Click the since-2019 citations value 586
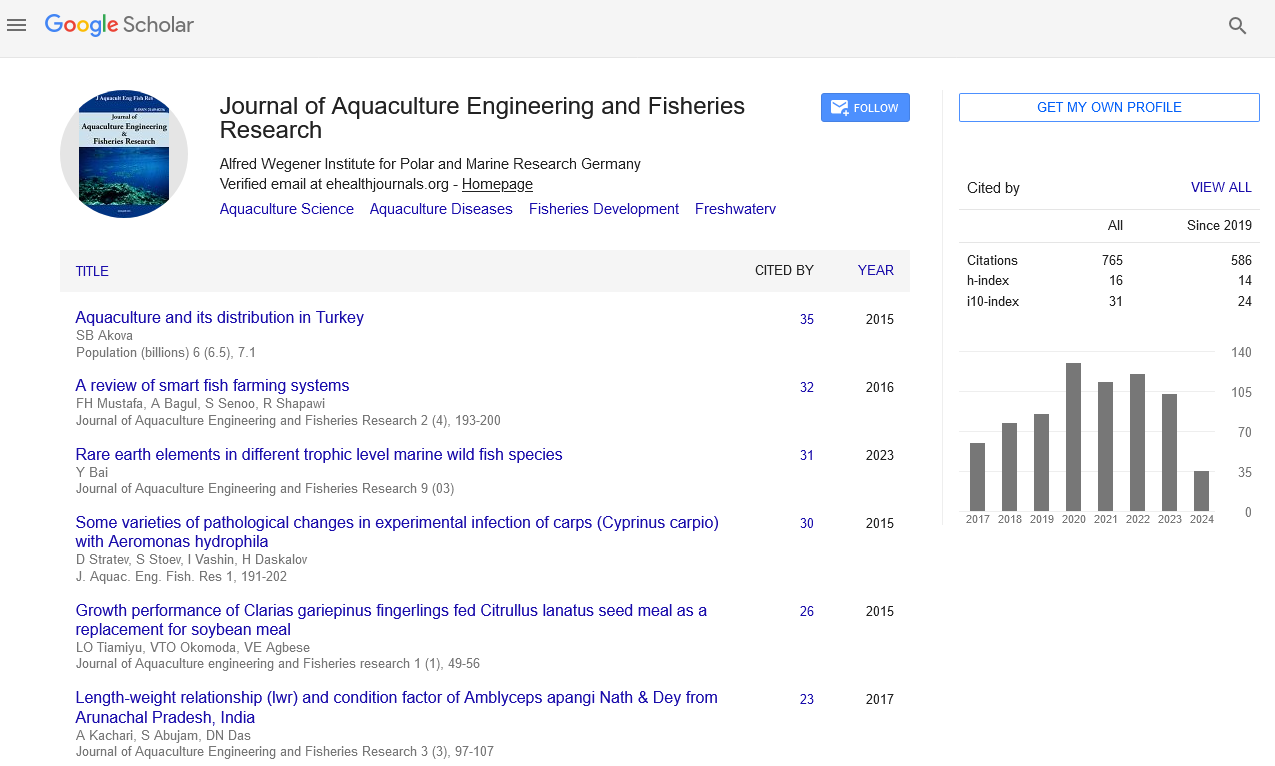Image resolution: width=1275 pixels, height=766 pixels. (x=1241, y=260)
